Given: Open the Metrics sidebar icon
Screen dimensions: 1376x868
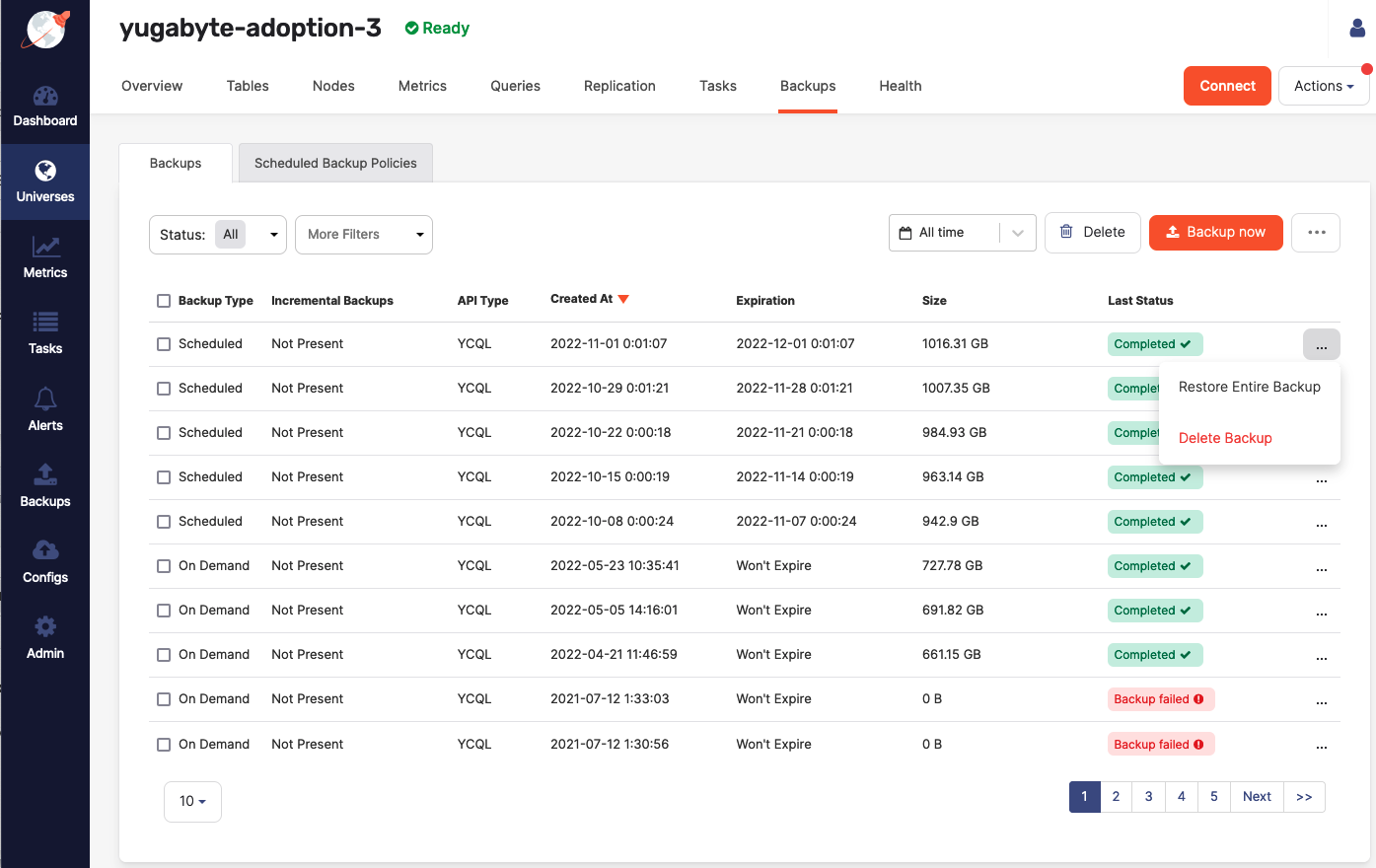Looking at the screenshot, I should pos(45,257).
